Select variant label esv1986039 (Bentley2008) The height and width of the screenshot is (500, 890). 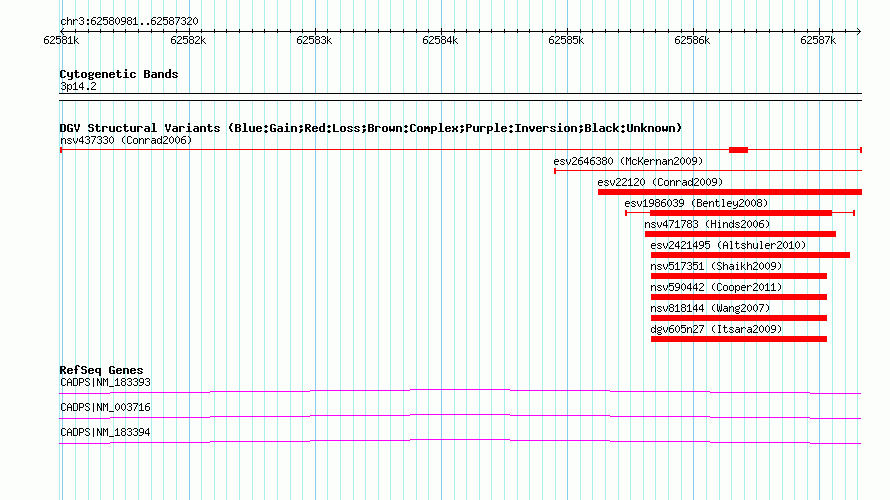click(x=696, y=203)
